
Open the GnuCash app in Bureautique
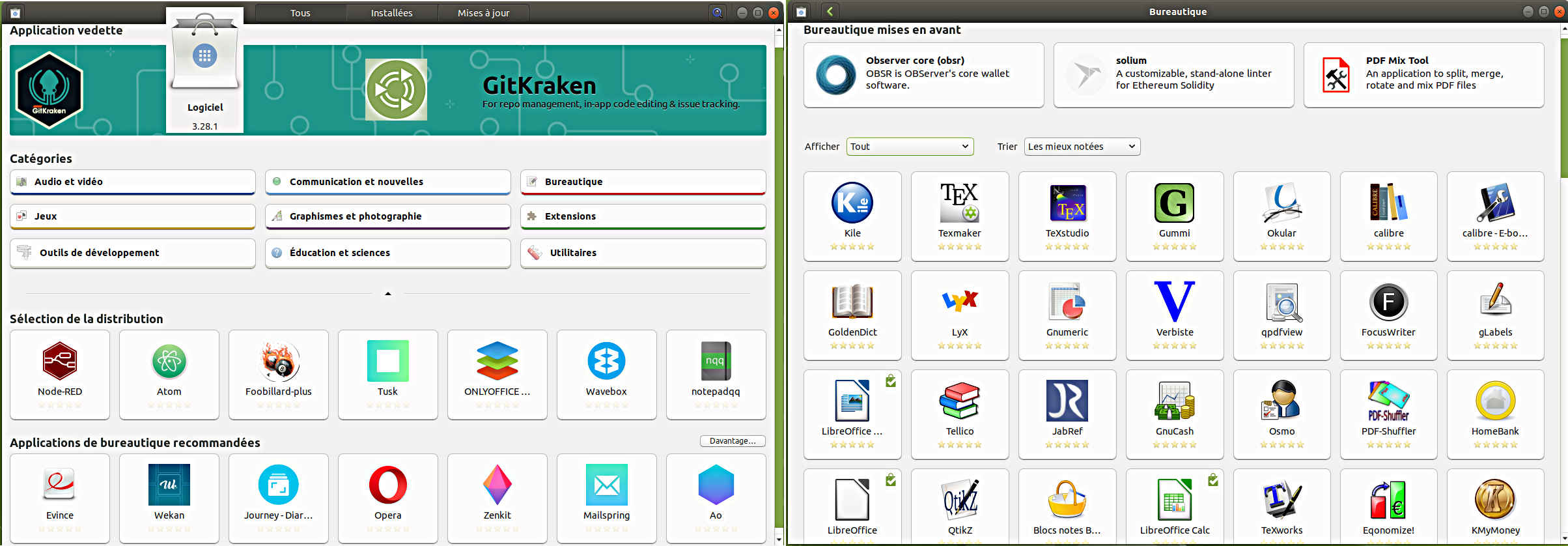pos(1175,414)
